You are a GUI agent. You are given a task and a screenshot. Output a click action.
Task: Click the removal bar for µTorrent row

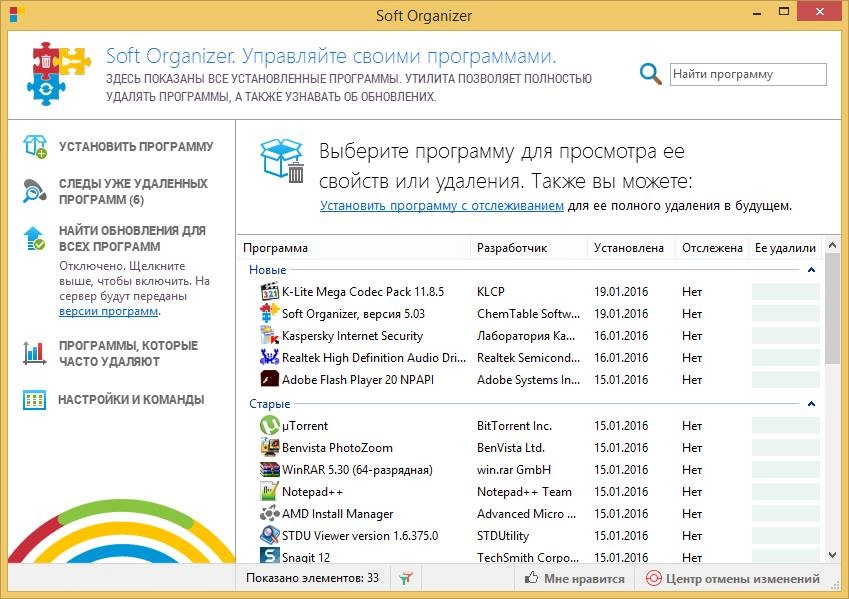786,426
